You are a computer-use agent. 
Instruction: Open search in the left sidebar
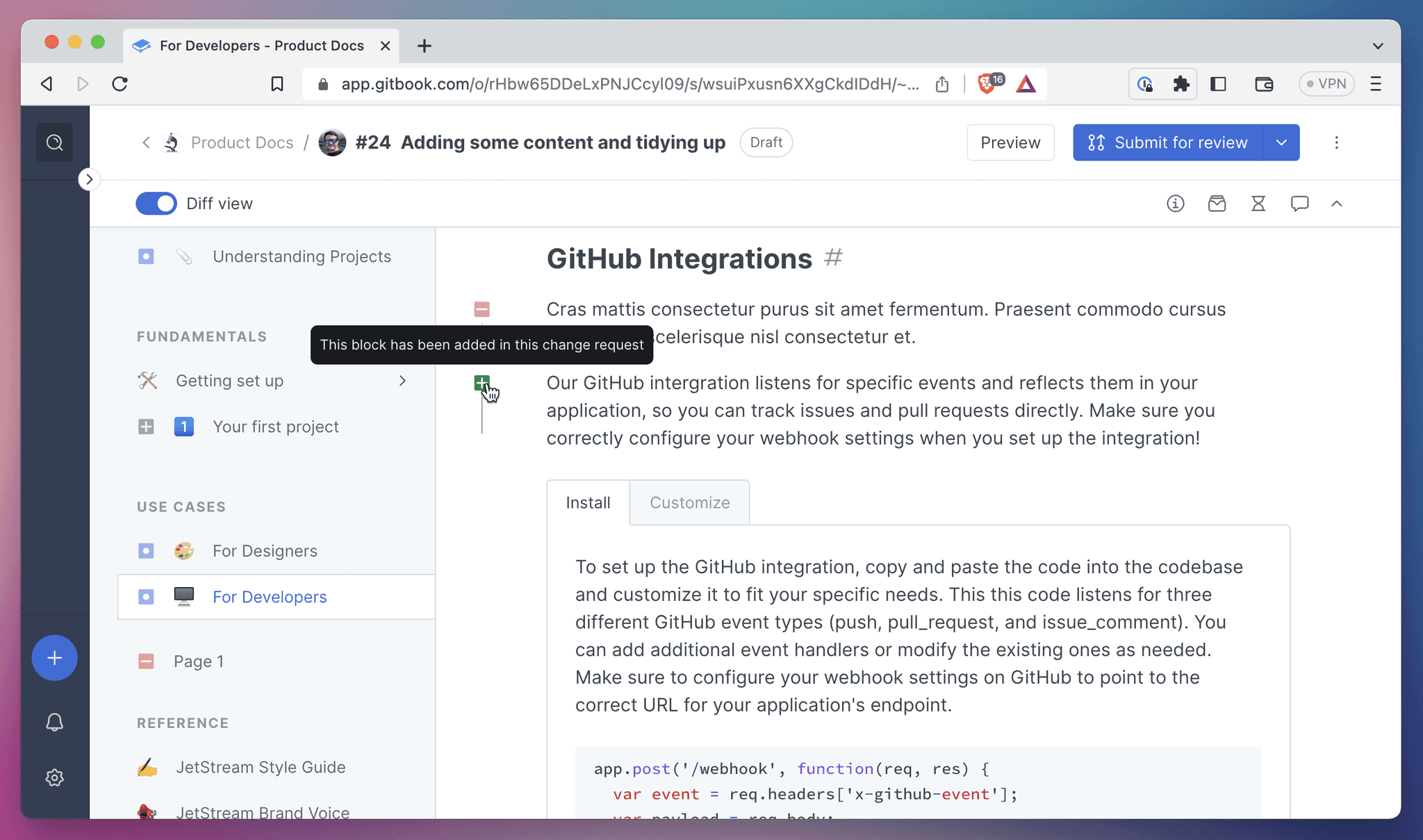[54, 142]
